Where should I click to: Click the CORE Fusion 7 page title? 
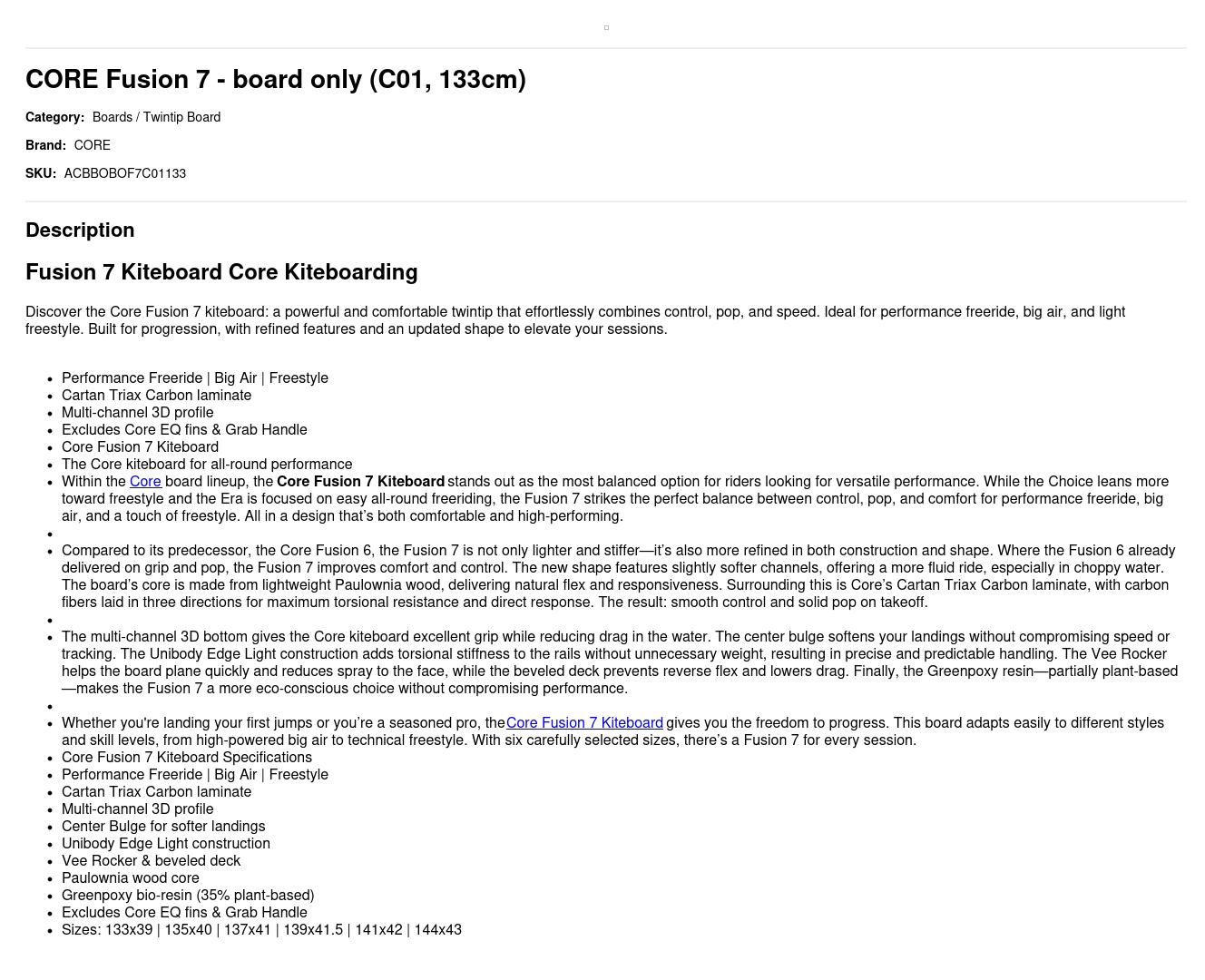click(276, 80)
